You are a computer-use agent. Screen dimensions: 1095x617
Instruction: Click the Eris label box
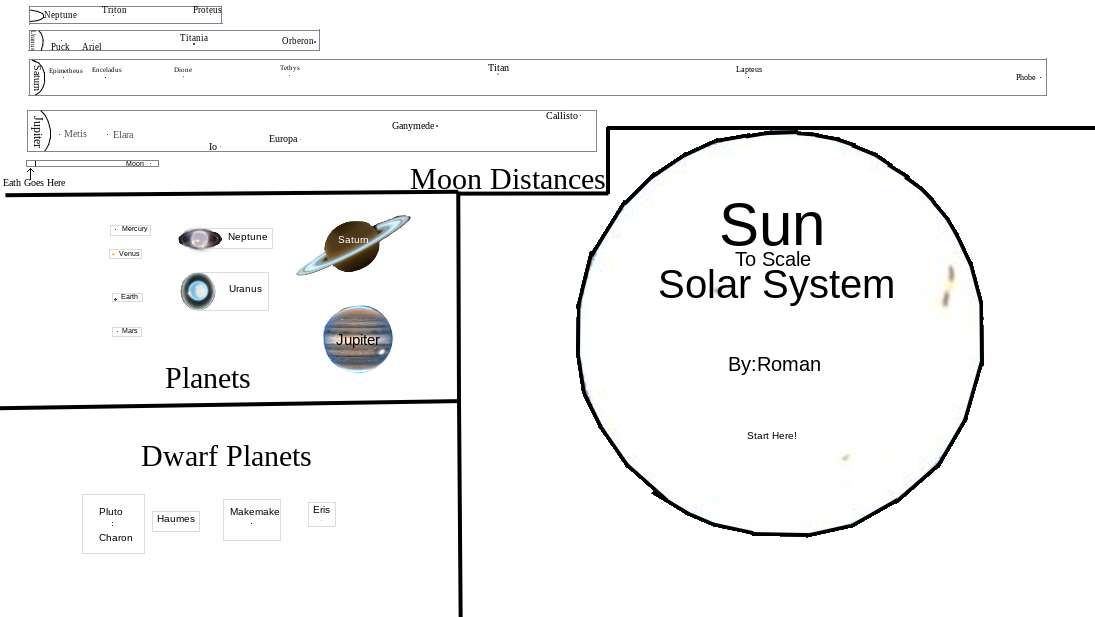click(x=321, y=513)
